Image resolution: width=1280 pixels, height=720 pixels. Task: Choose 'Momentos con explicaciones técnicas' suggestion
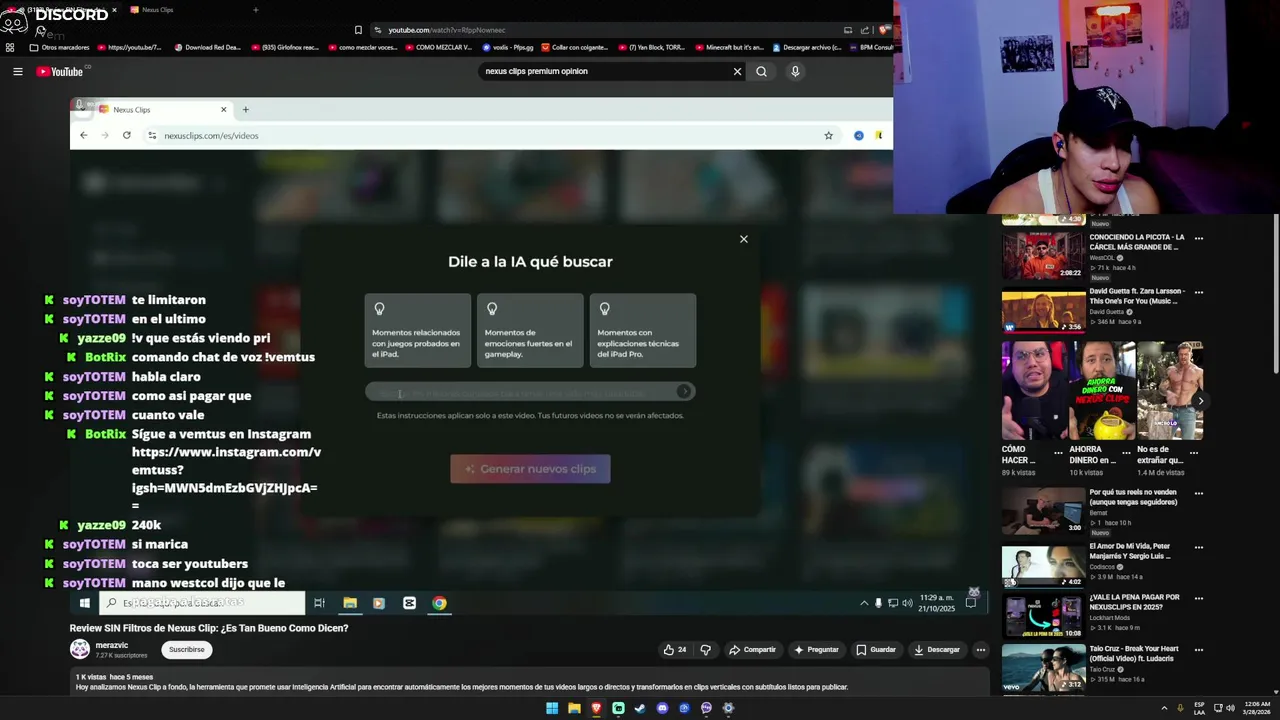click(643, 330)
